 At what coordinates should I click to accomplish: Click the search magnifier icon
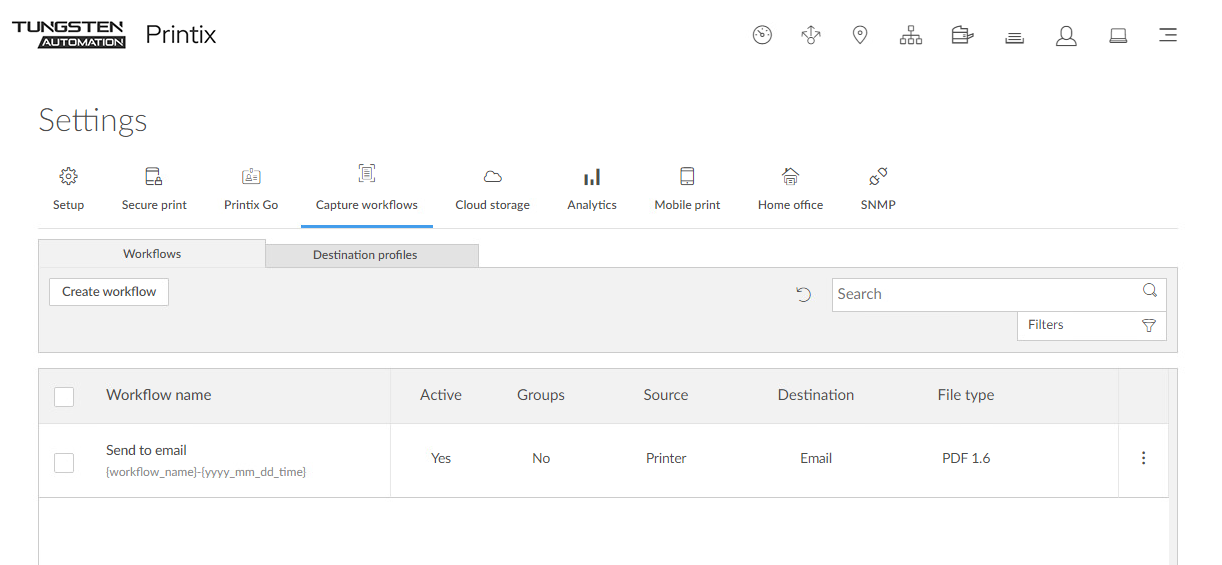click(1149, 291)
